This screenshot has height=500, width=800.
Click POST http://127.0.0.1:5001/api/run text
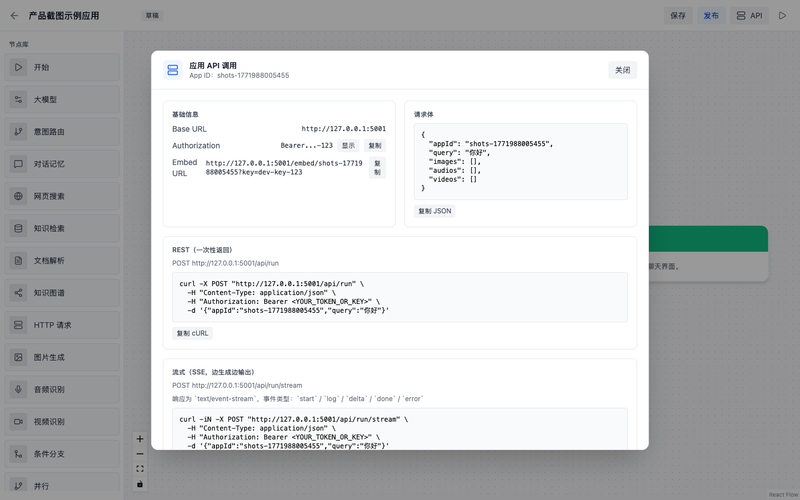click(226, 263)
